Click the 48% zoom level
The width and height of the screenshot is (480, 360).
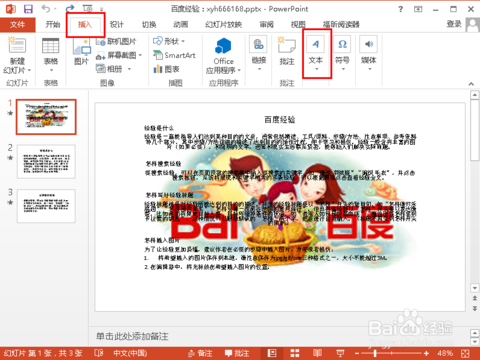(445, 353)
